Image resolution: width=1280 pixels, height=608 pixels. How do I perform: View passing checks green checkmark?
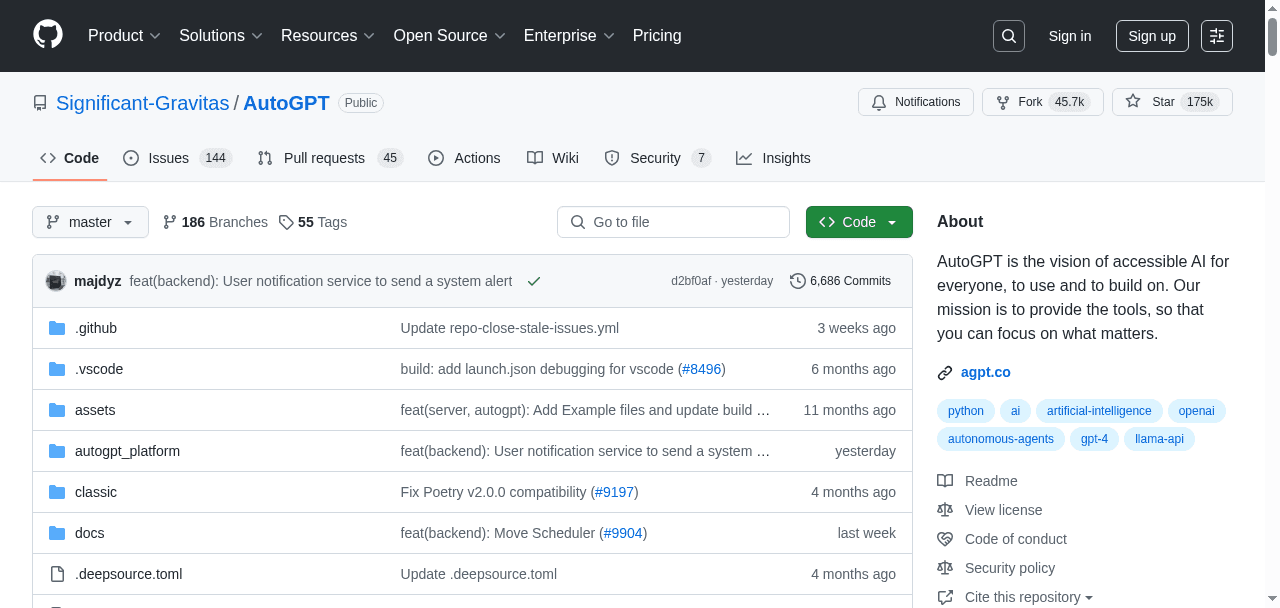(x=534, y=282)
